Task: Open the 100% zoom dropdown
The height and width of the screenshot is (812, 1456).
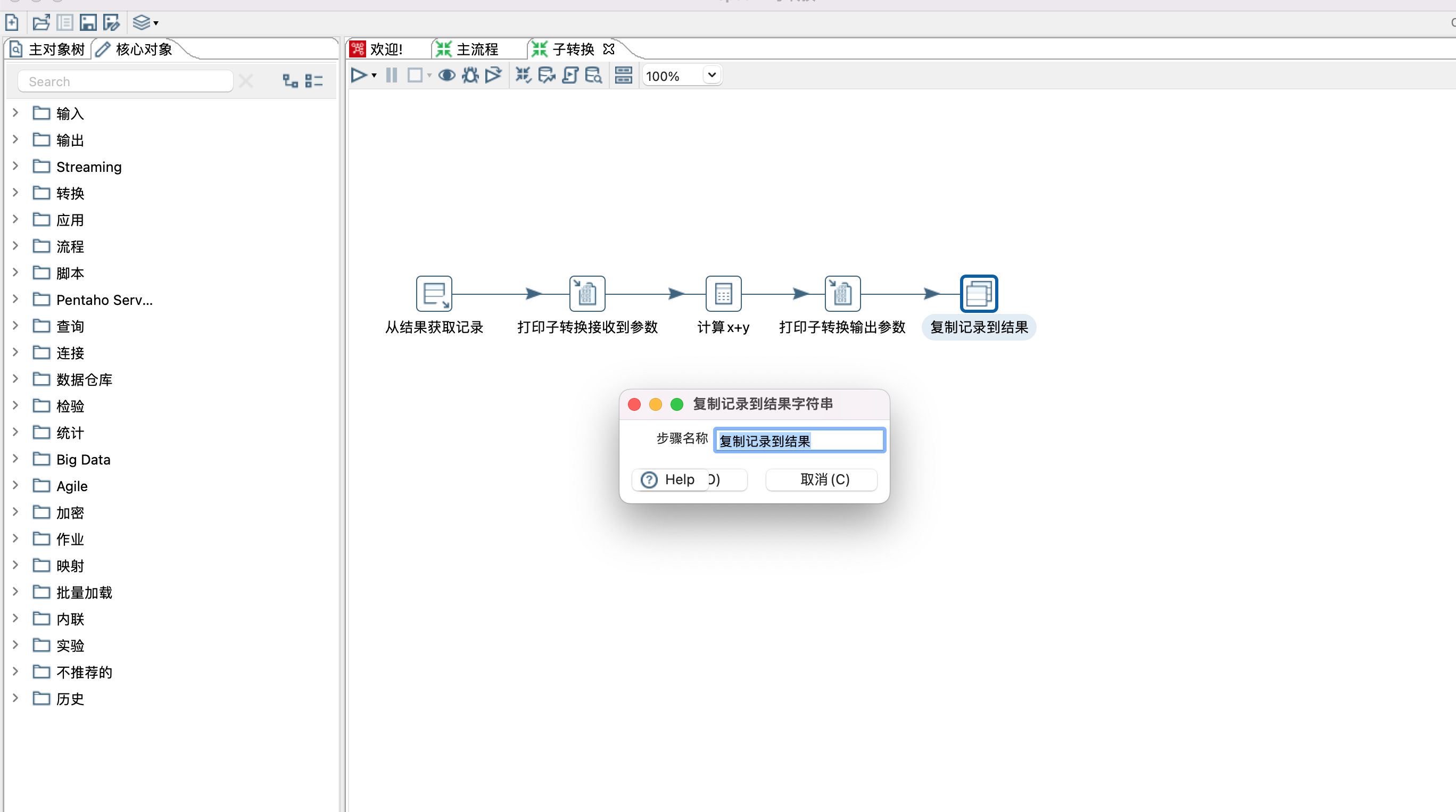Action: 712,75
